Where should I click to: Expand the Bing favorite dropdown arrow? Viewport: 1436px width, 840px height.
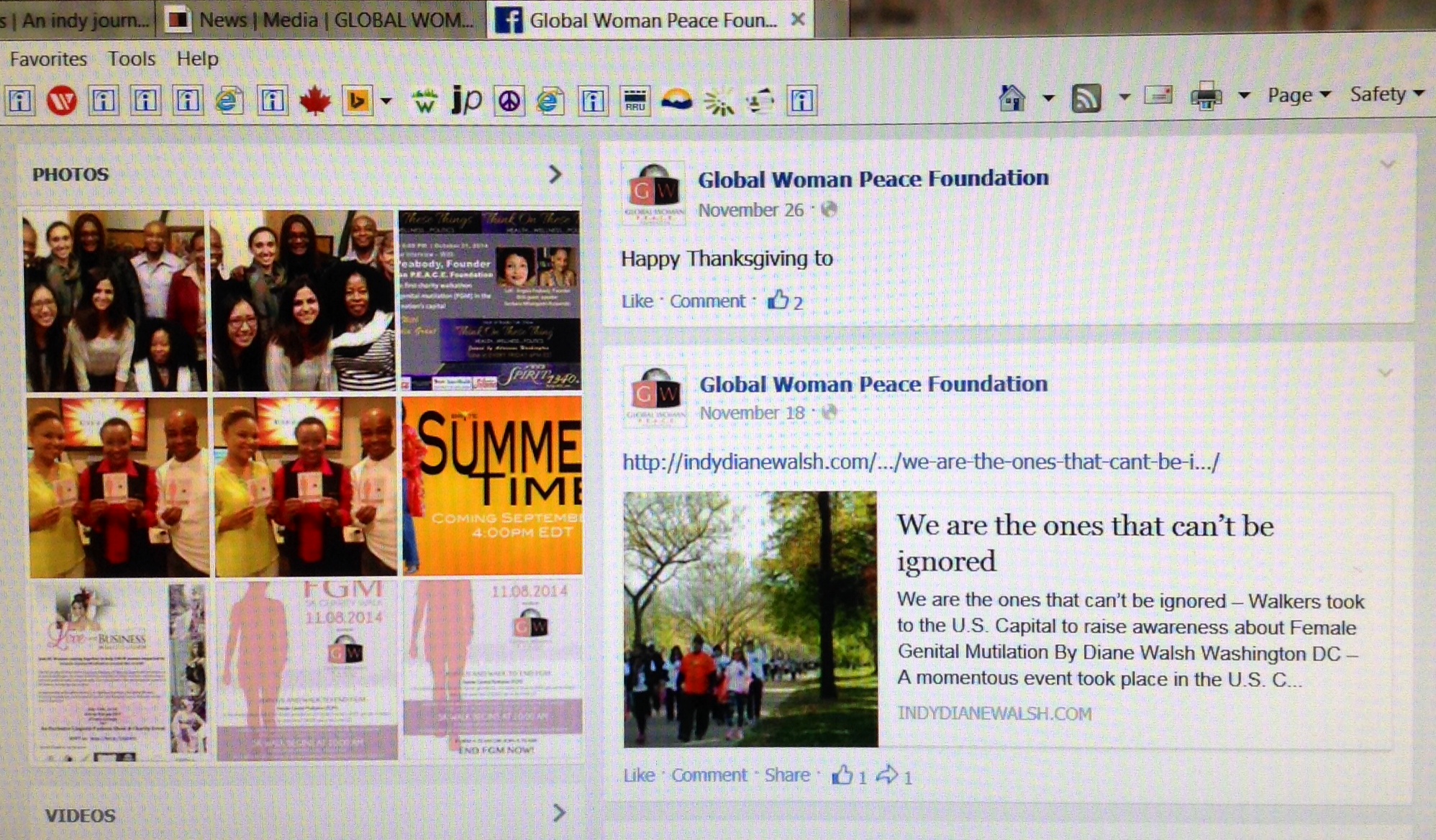point(386,101)
